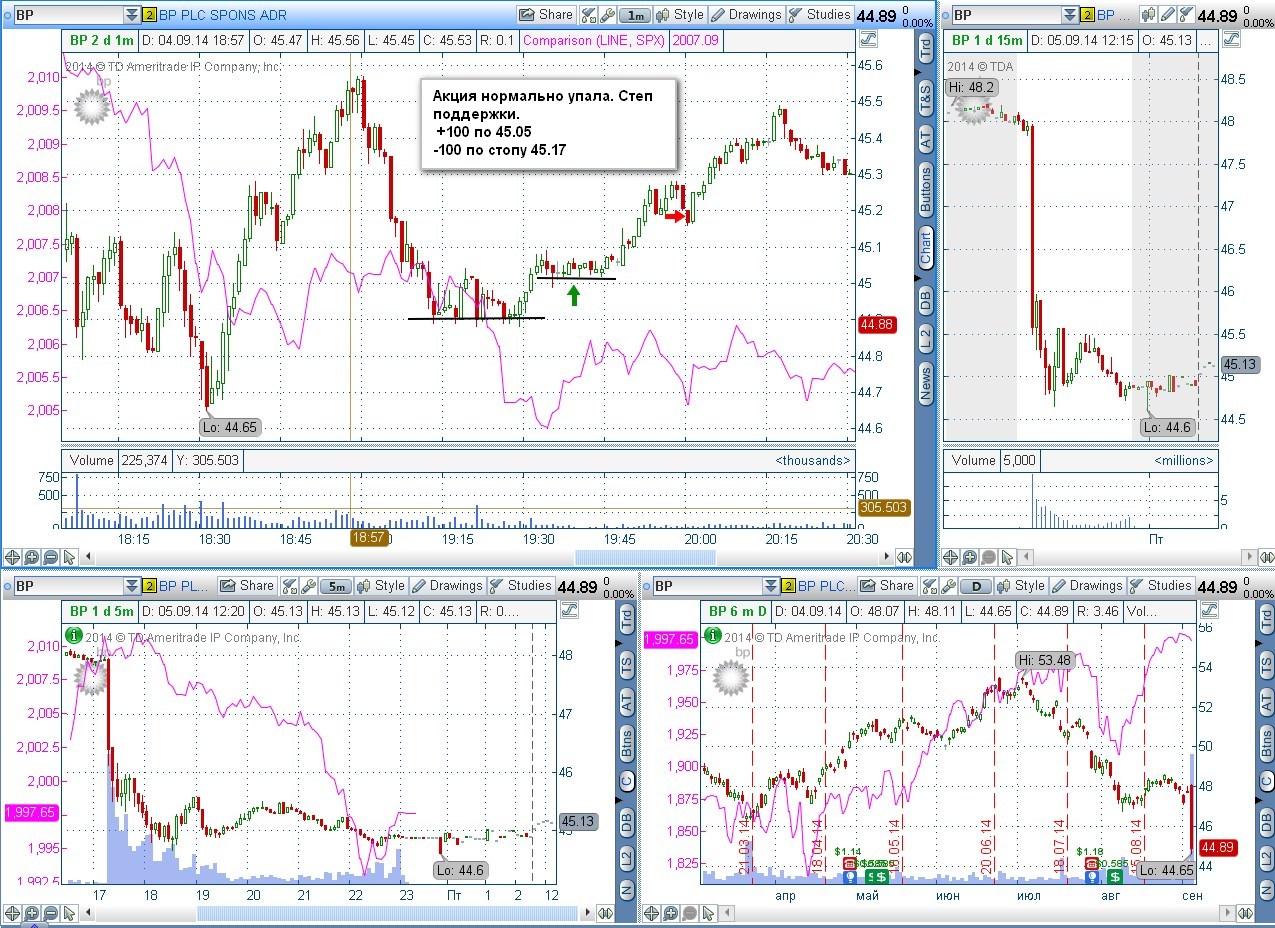
Task: Expand the symbol dropdown arrow on the 5m chart
Action: 132,586
